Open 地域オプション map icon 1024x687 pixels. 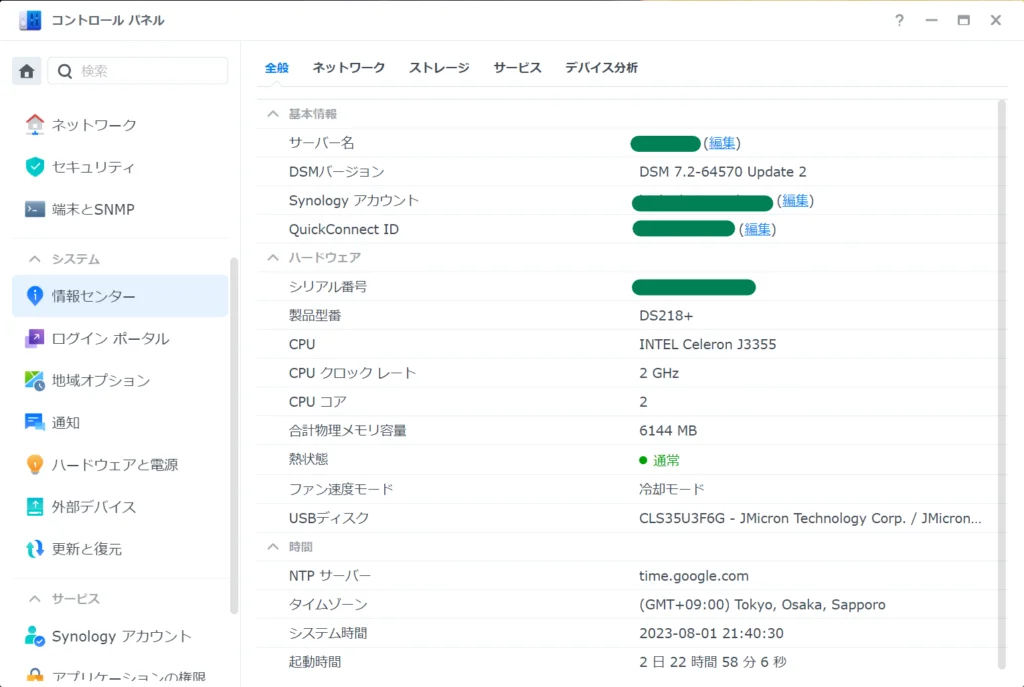[x=35, y=381]
